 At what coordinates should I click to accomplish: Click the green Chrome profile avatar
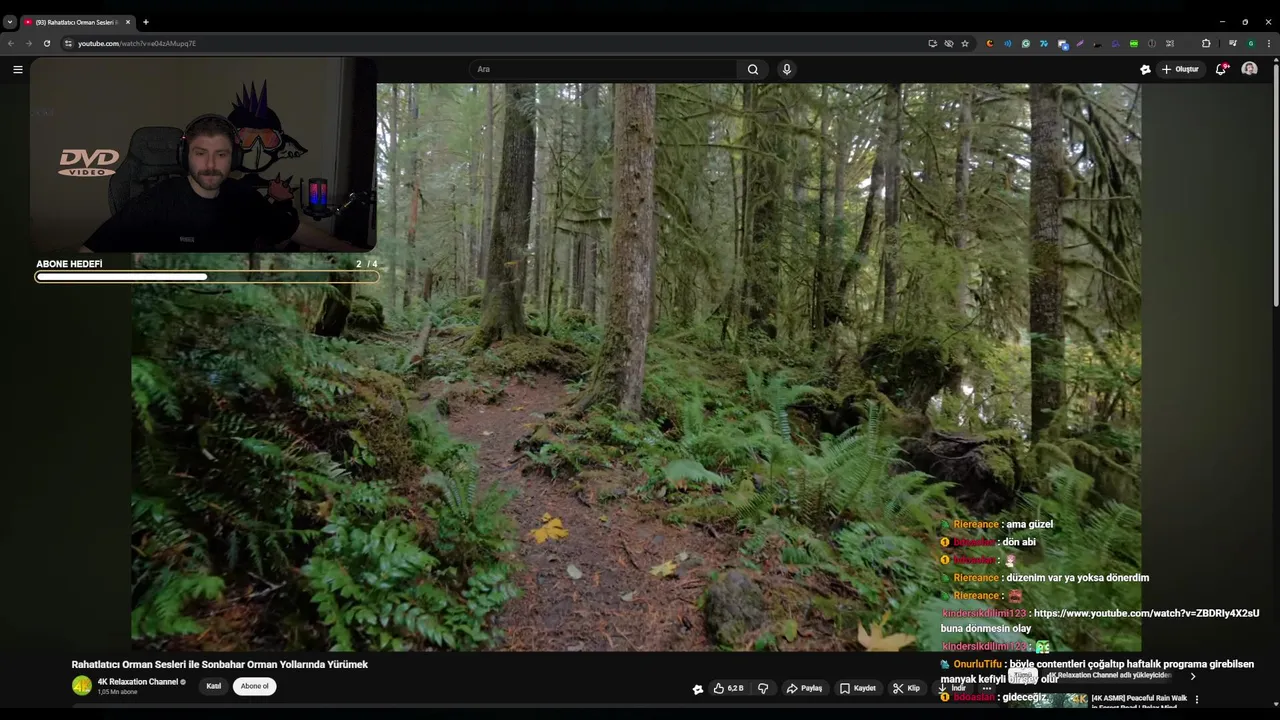1251,43
